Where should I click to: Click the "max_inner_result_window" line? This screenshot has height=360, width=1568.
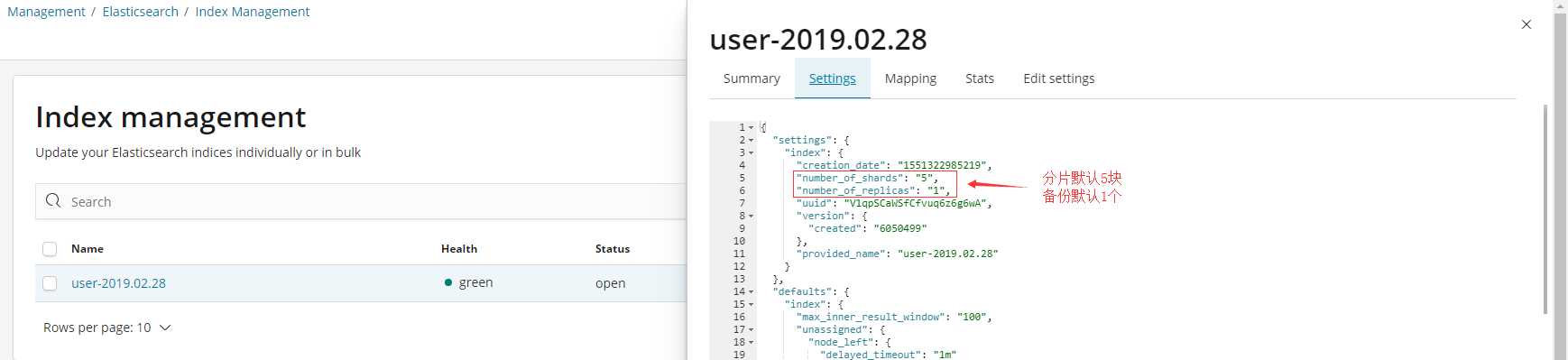point(894,317)
